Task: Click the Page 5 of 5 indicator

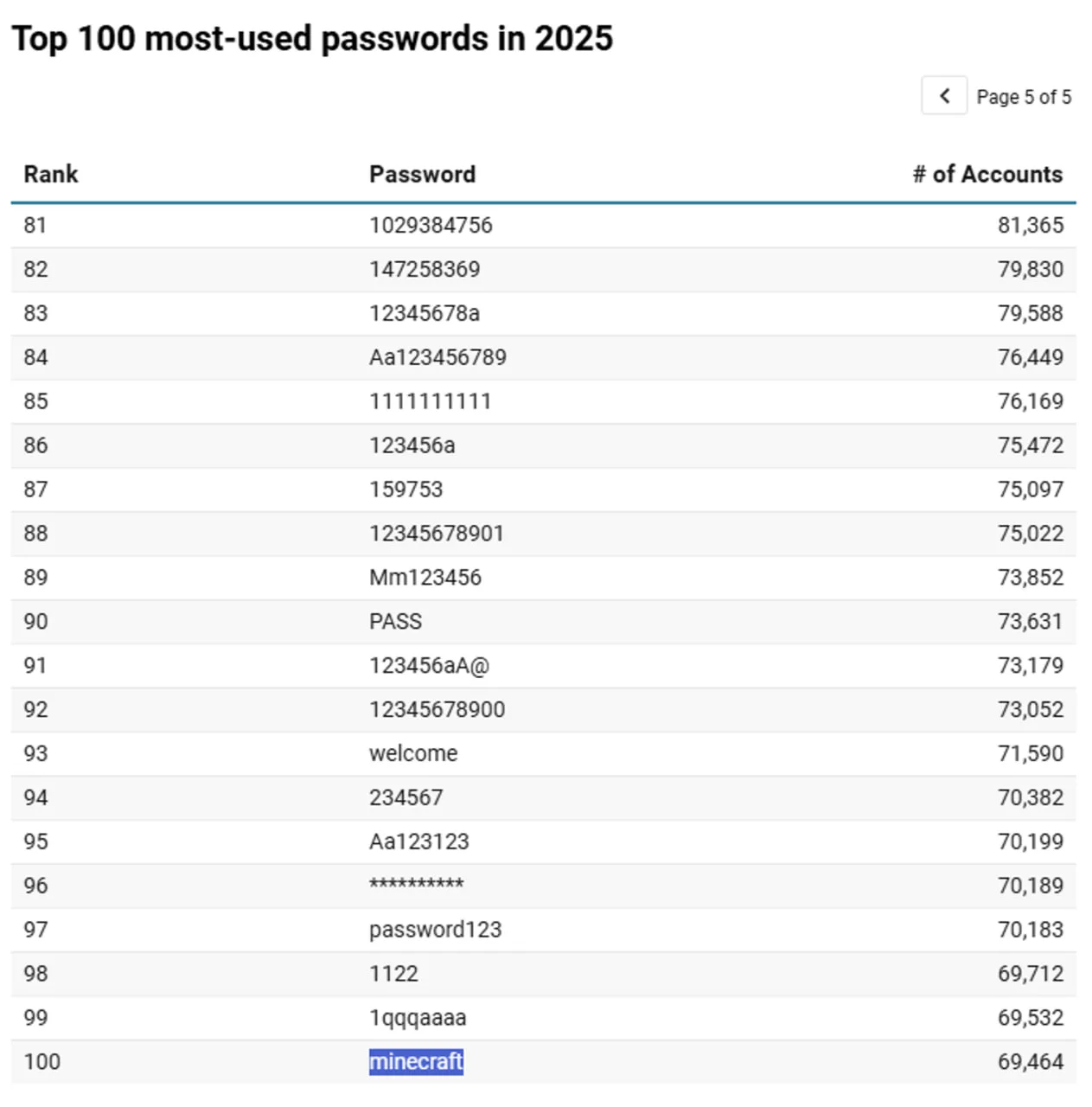Action: point(1024,97)
